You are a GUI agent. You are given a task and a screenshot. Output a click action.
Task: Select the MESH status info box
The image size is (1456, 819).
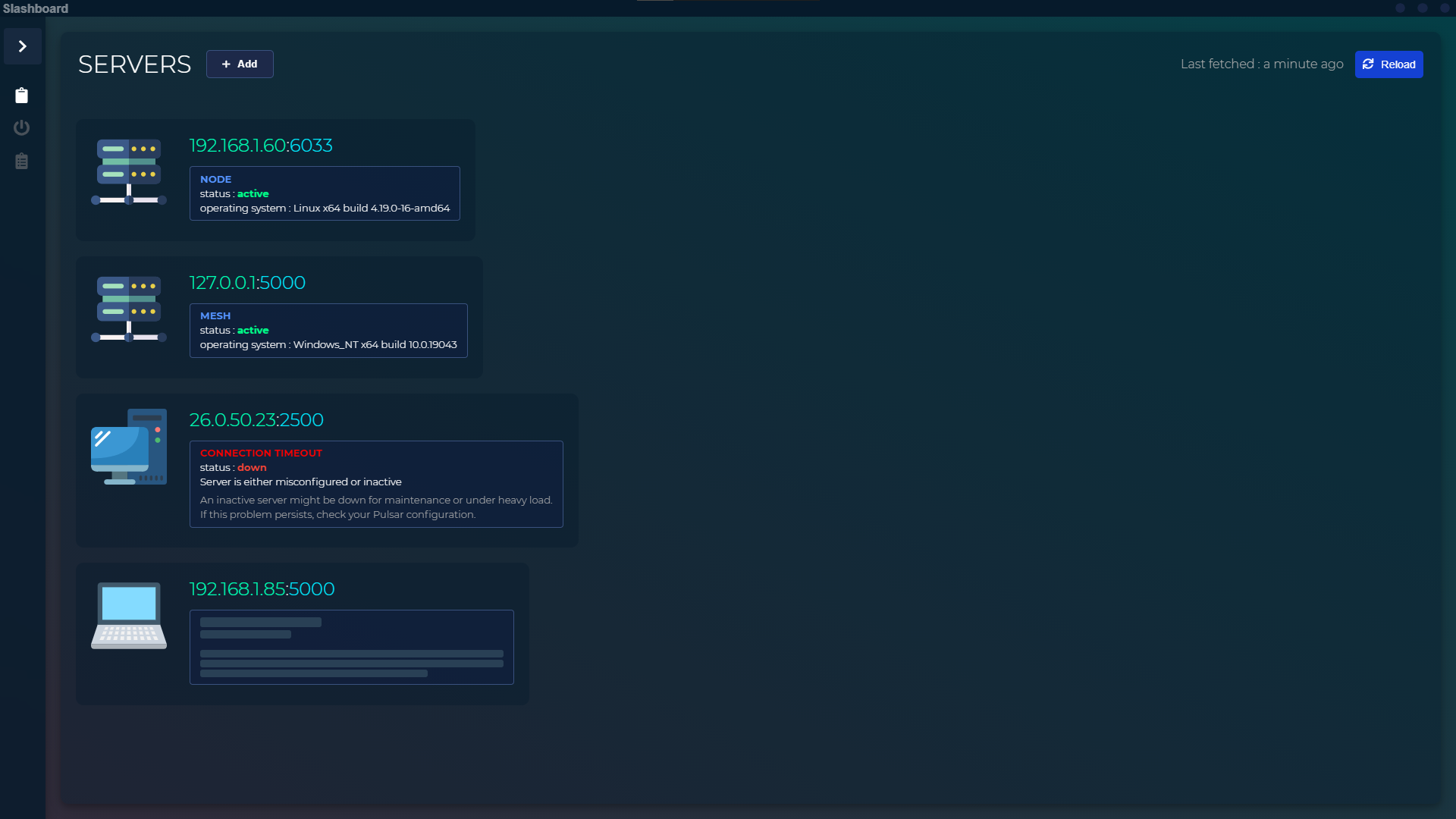[x=328, y=331]
